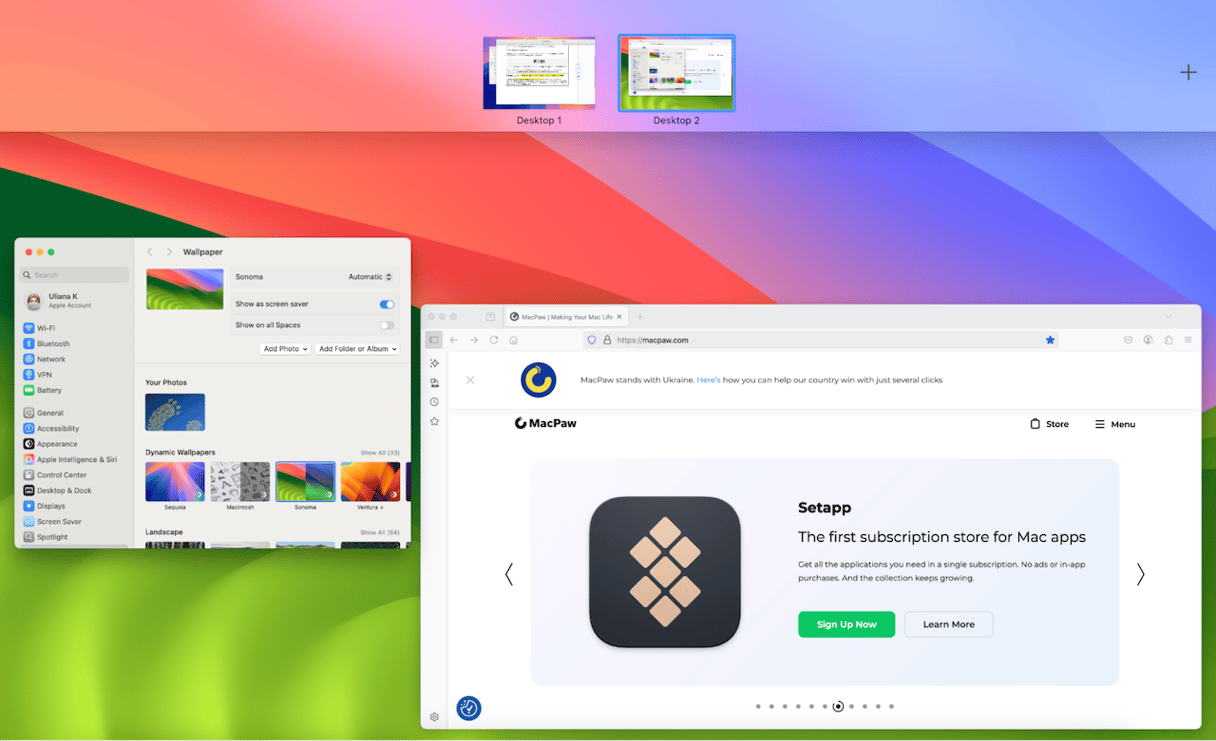
Task: Click the Sign Up Now button
Action: [x=846, y=624]
